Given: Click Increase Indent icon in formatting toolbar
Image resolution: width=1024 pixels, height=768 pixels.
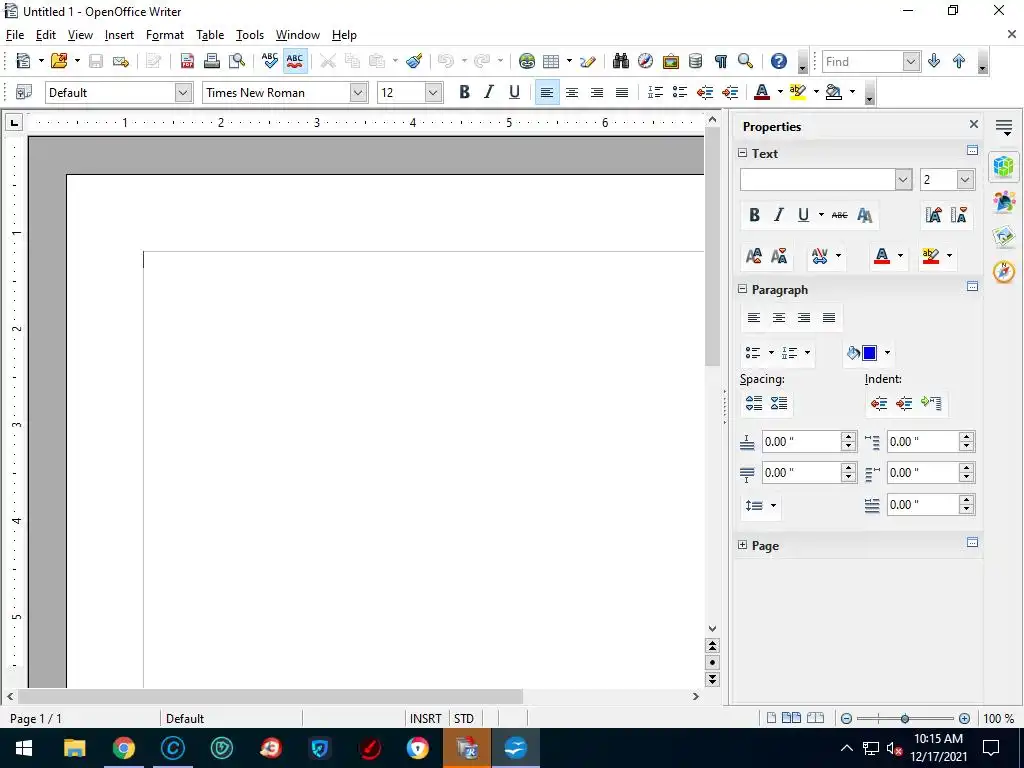Looking at the screenshot, I should 730,93.
